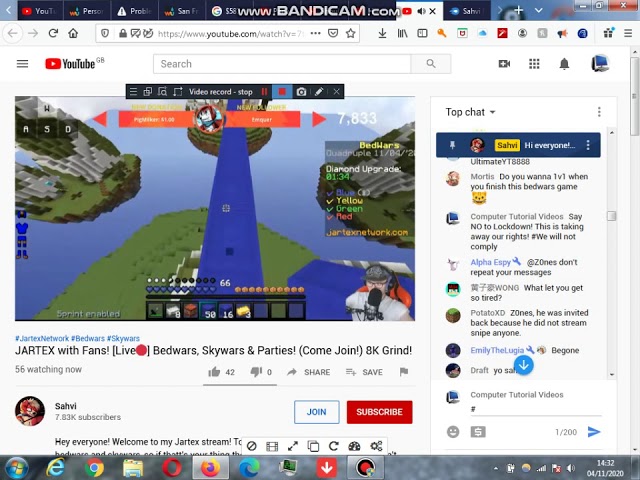Click the Firefox address bar URL
The height and width of the screenshot is (480, 640).
click(231, 33)
